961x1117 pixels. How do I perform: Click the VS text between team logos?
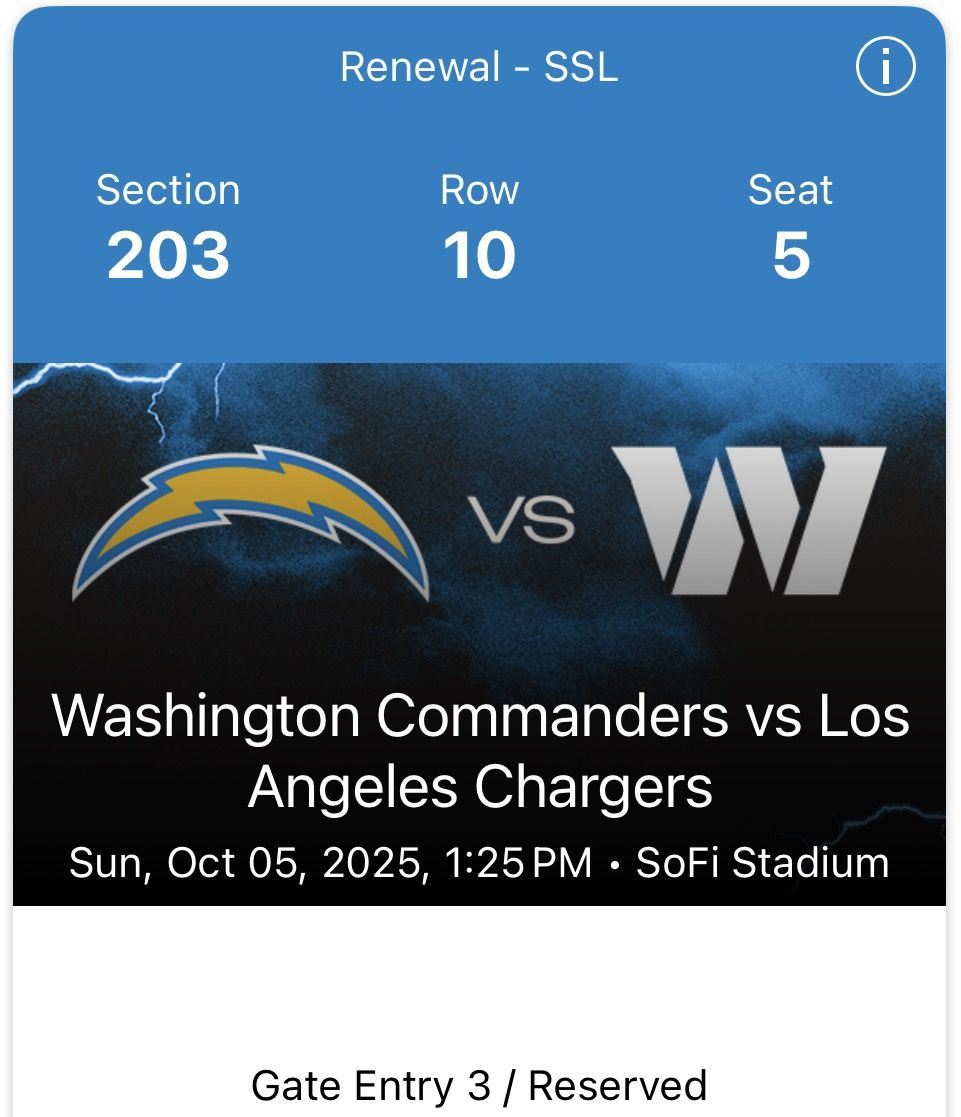coord(521,521)
